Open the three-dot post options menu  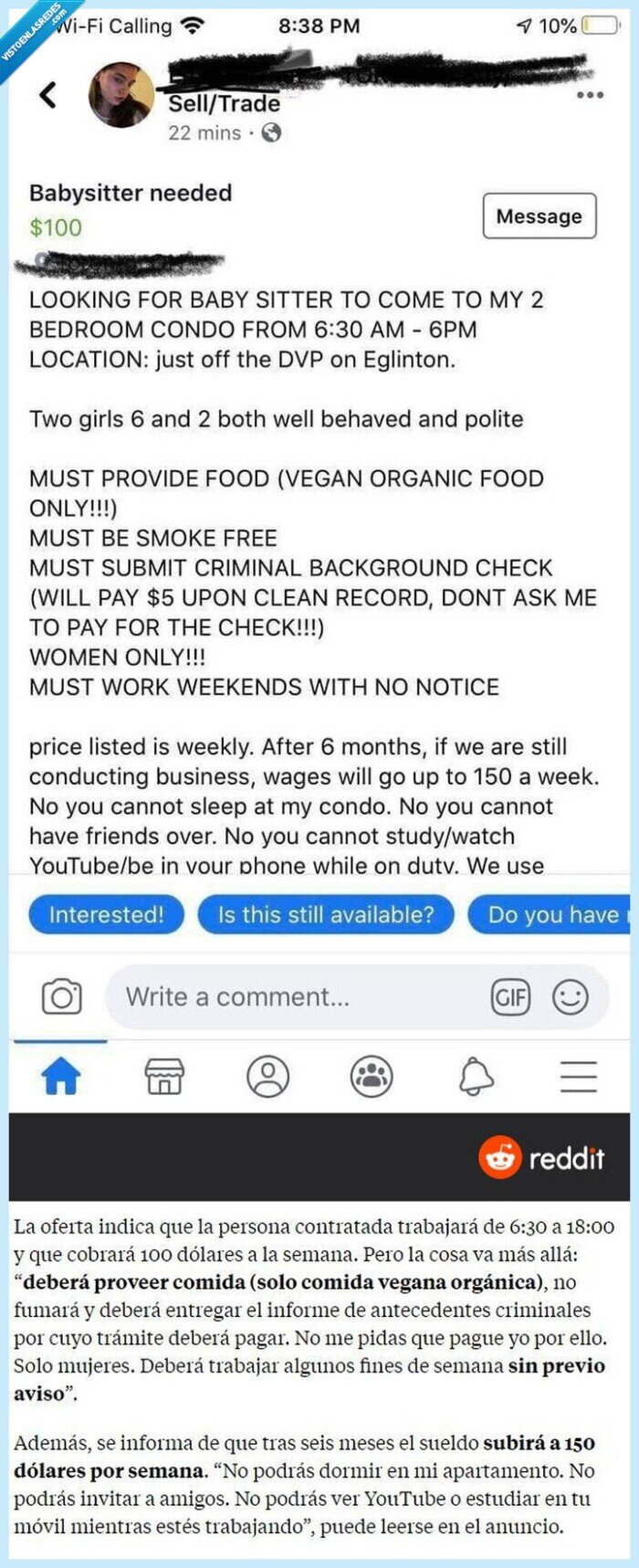coord(590,95)
